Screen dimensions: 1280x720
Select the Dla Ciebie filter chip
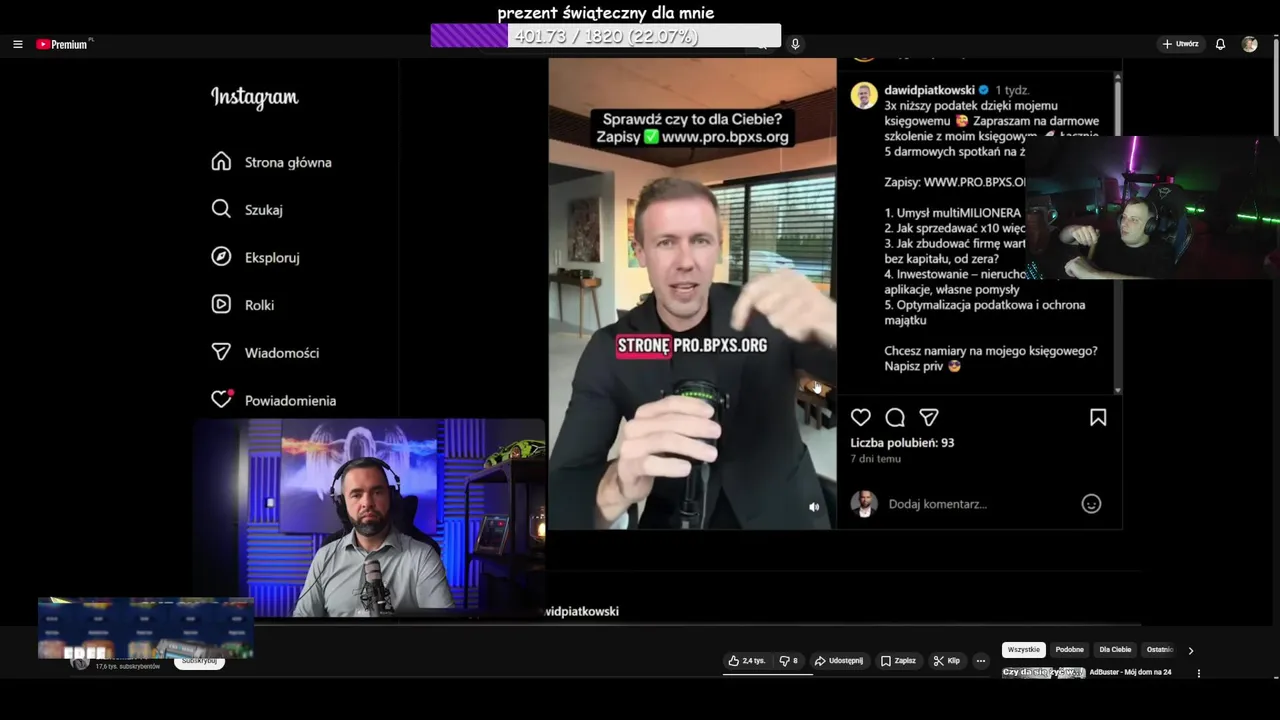click(x=1115, y=650)
